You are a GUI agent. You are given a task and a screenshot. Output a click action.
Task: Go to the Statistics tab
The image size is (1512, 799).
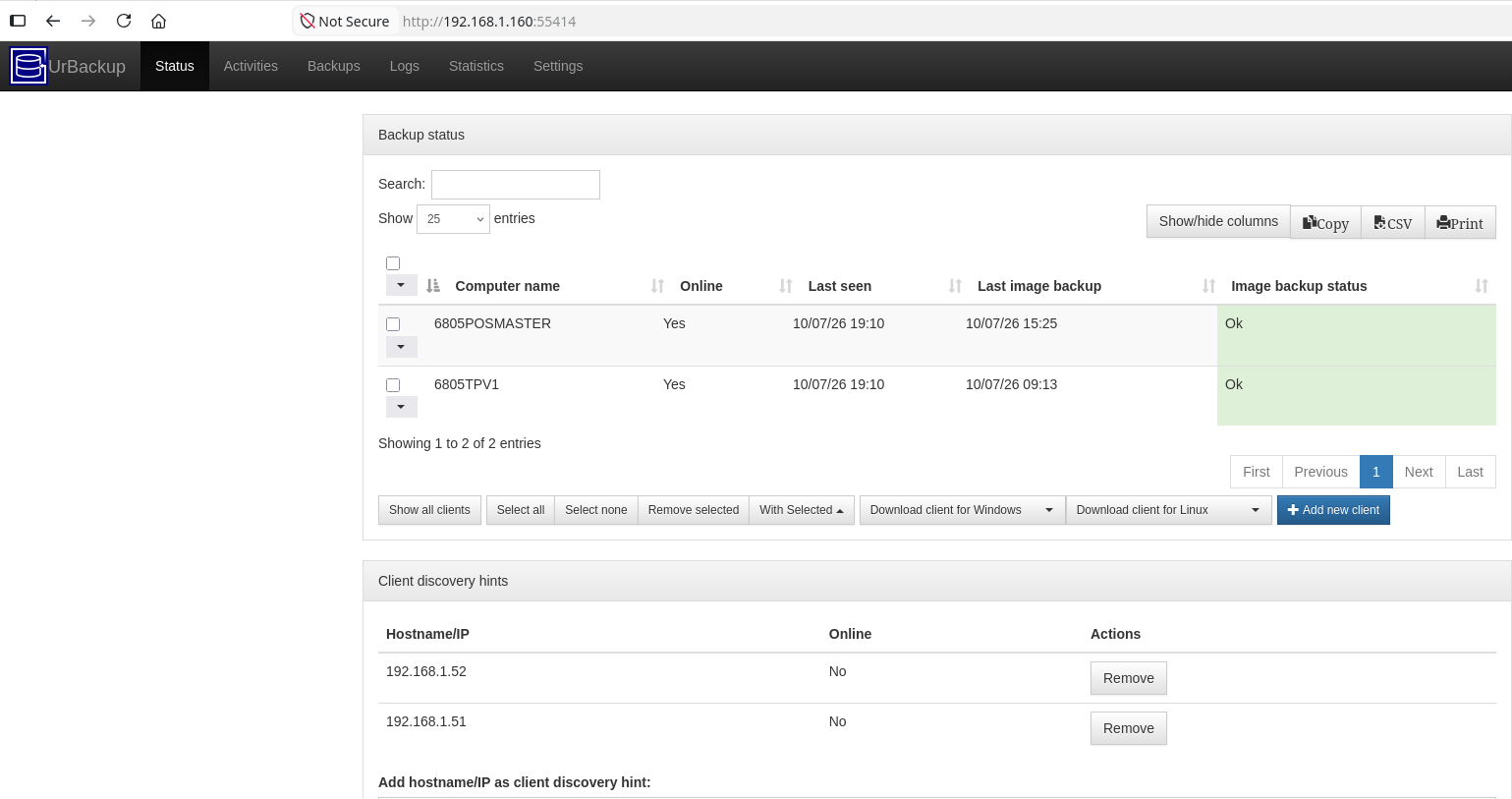coord(476,66)
